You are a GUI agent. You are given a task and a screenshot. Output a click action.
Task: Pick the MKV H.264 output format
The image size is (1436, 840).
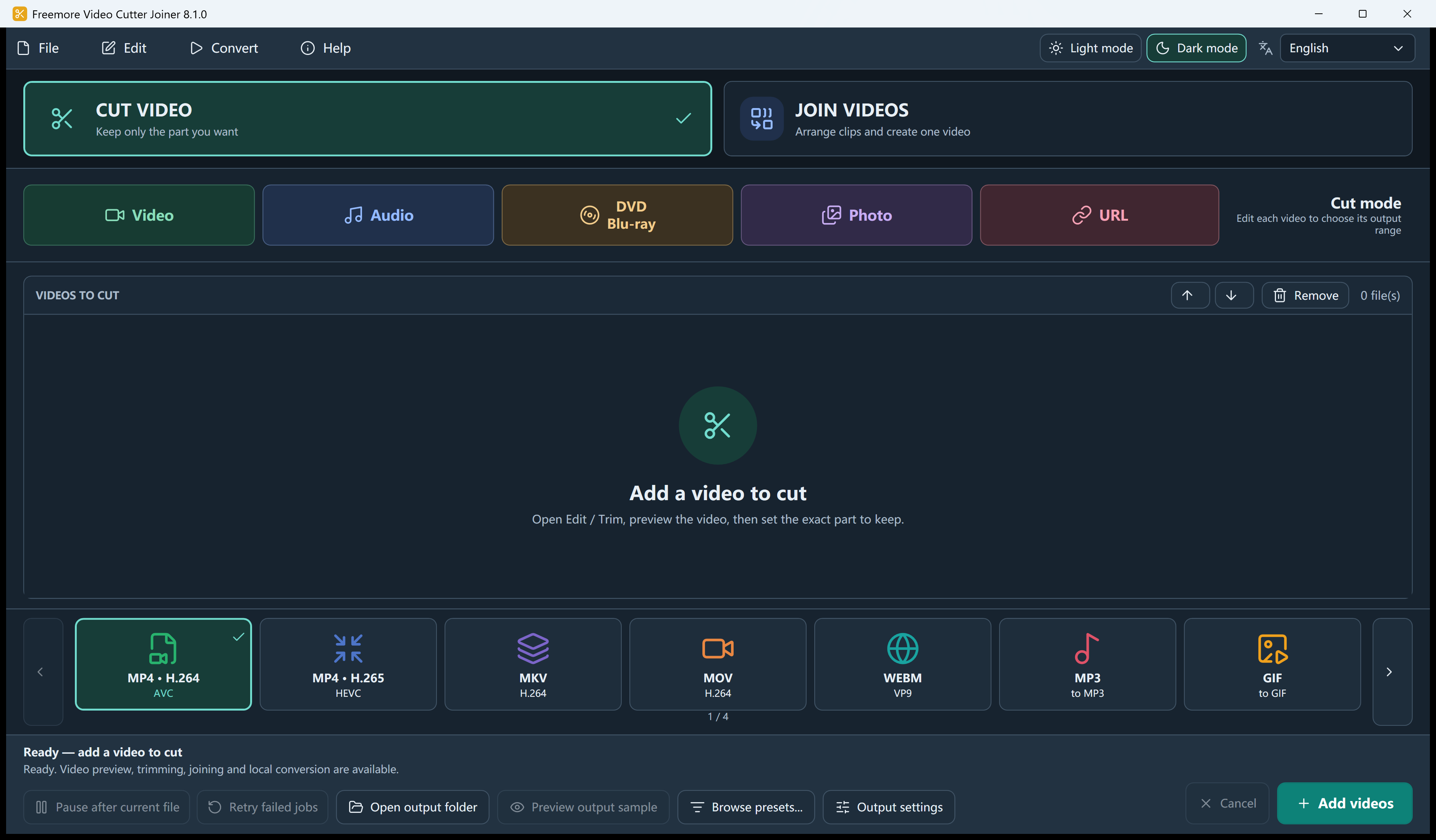pyautogui.click(x=533, y=664)
